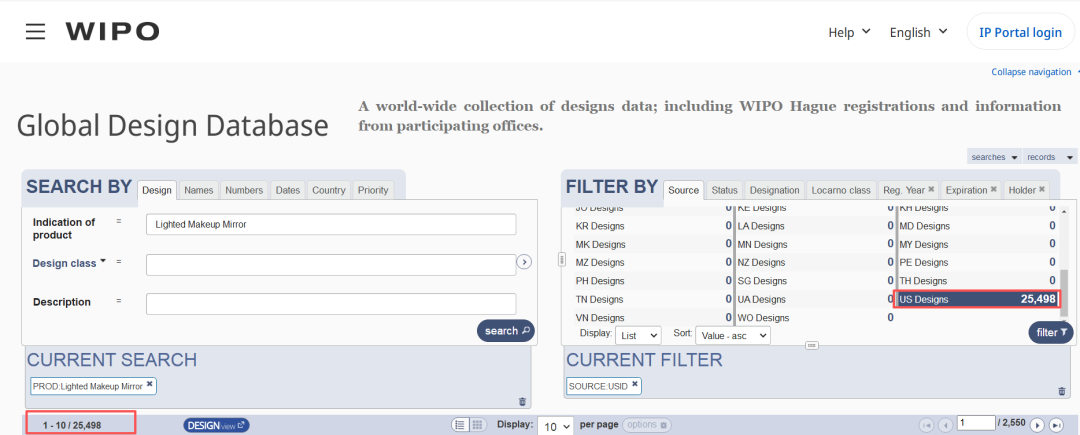Change Sort order Value - asc dropdown
The width and height of the screenshot is (1080, 435).
(734, 335)
